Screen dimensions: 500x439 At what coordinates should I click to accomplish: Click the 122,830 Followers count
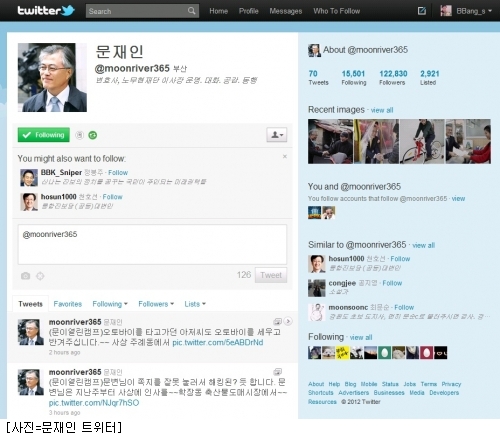(x=393, y=78)
